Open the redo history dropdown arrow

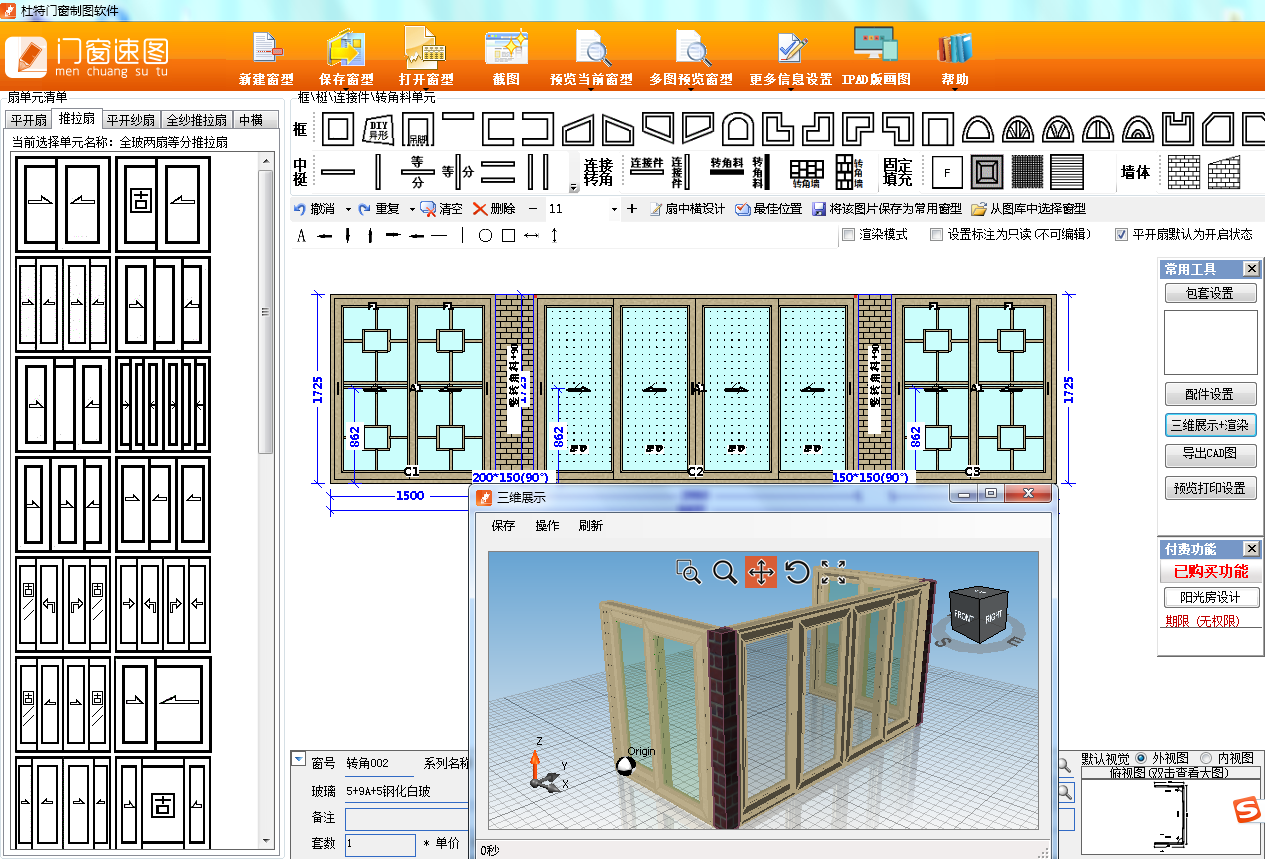click(412, 209)
